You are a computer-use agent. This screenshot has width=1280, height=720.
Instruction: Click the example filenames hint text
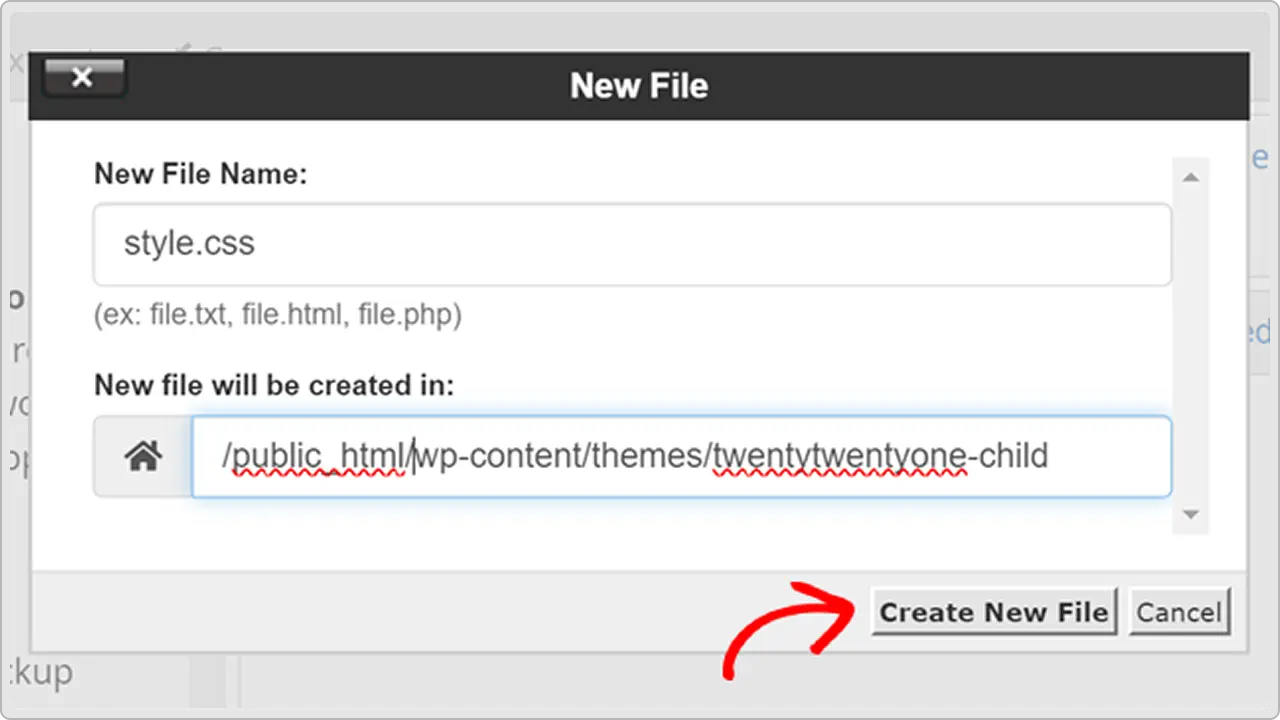coord(278,316)
